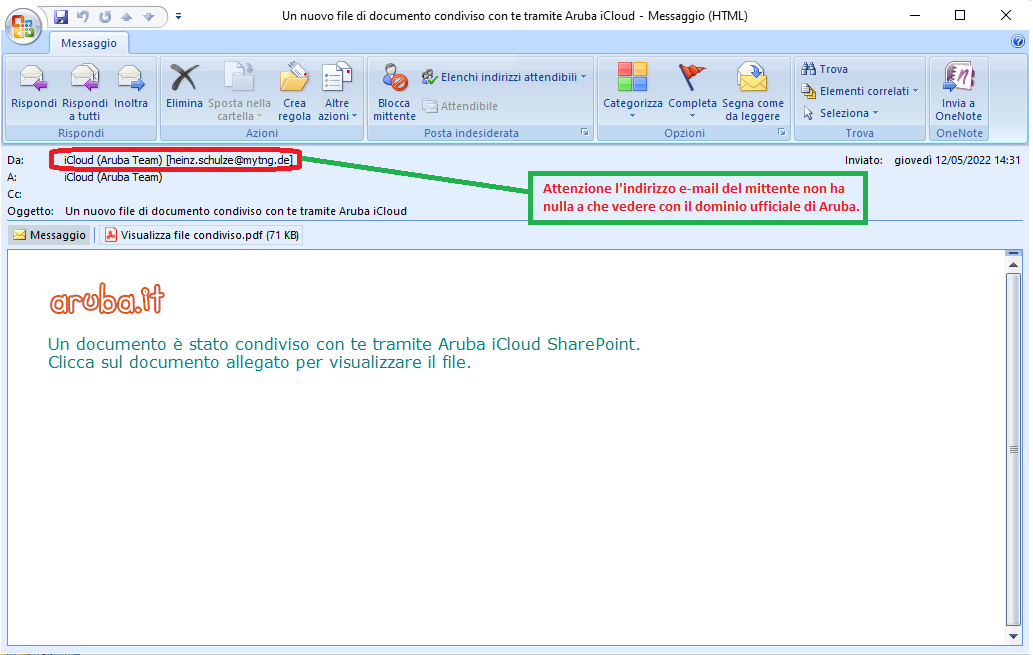This screenshot has width=1033, height=655.
Task: Expand Opzioni group dialog launcher
Action: (x=781, y=132)
